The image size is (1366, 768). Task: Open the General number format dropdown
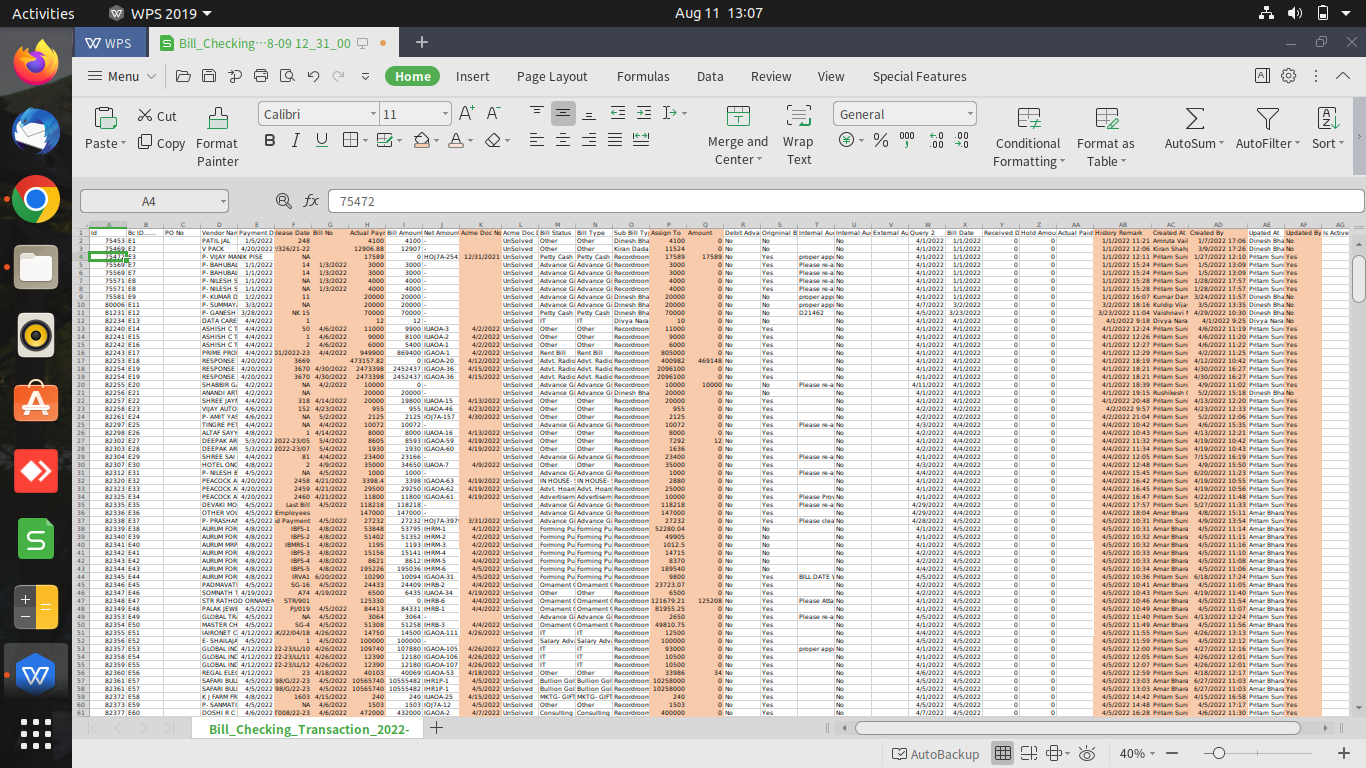click(968, 114)
